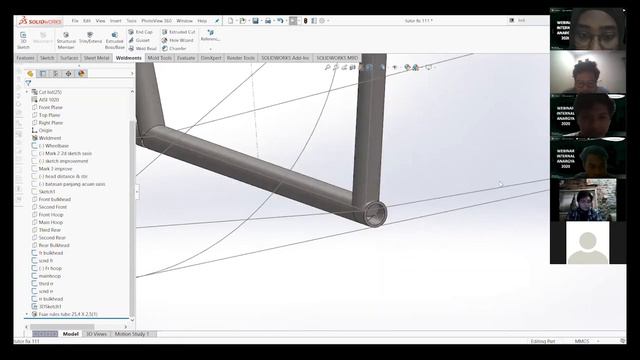Open the Tools menu
Screen dimensions: 640x360
pyautogui.click(x=131, y=21)
